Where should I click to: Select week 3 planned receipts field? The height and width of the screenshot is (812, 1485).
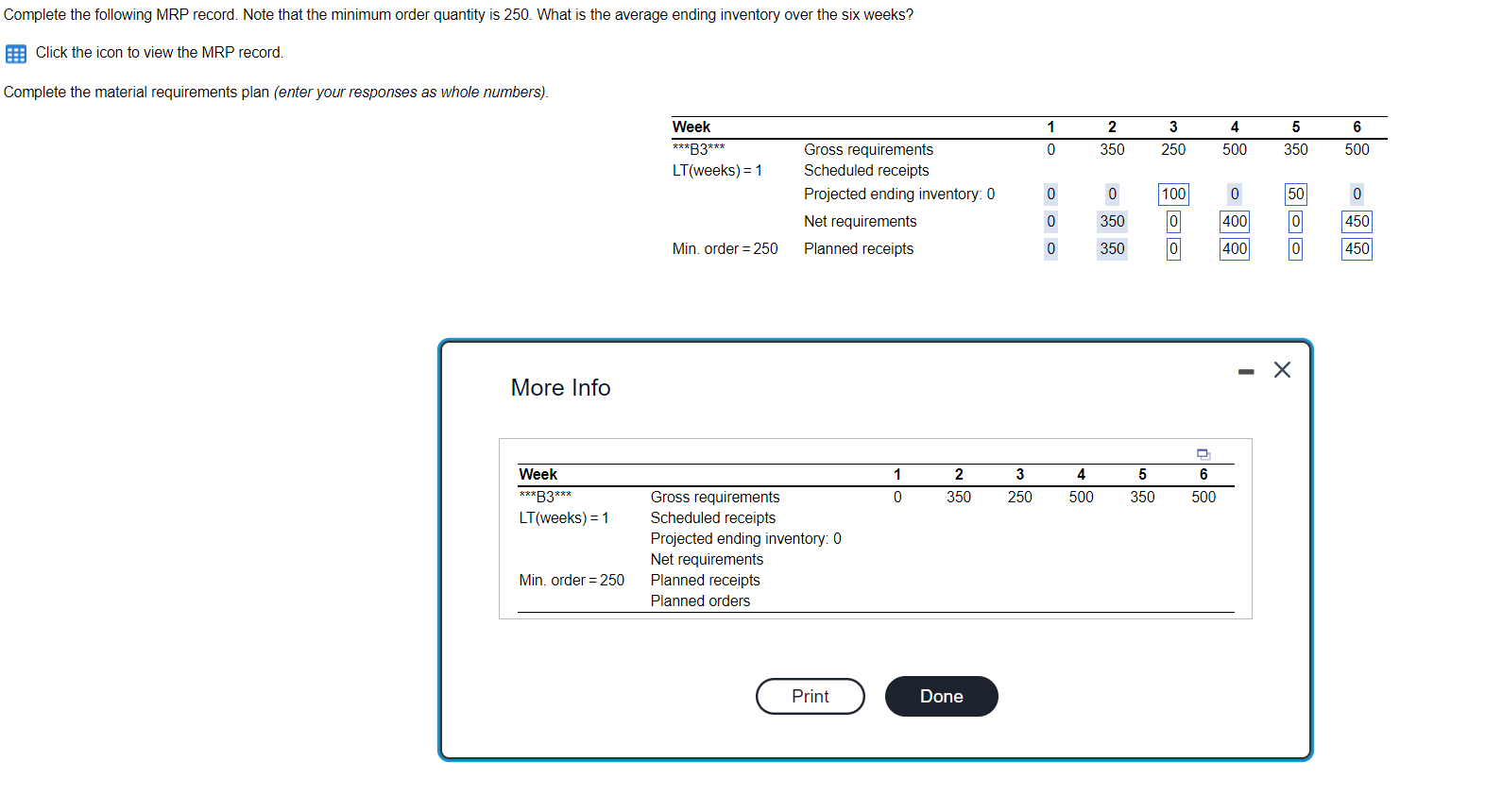coord(1173,249)
